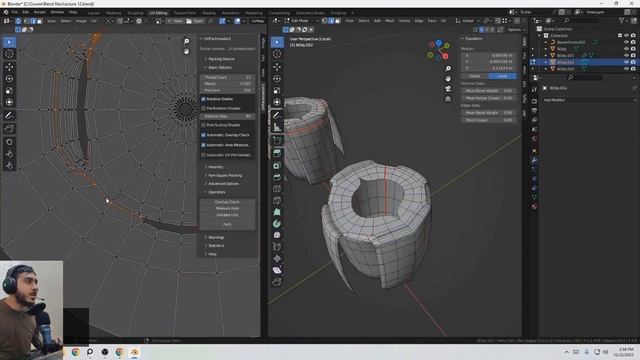This screenshot has width=640, height=360.
Task: Collapse the Operators section
Action: click(x=216, y=192)
